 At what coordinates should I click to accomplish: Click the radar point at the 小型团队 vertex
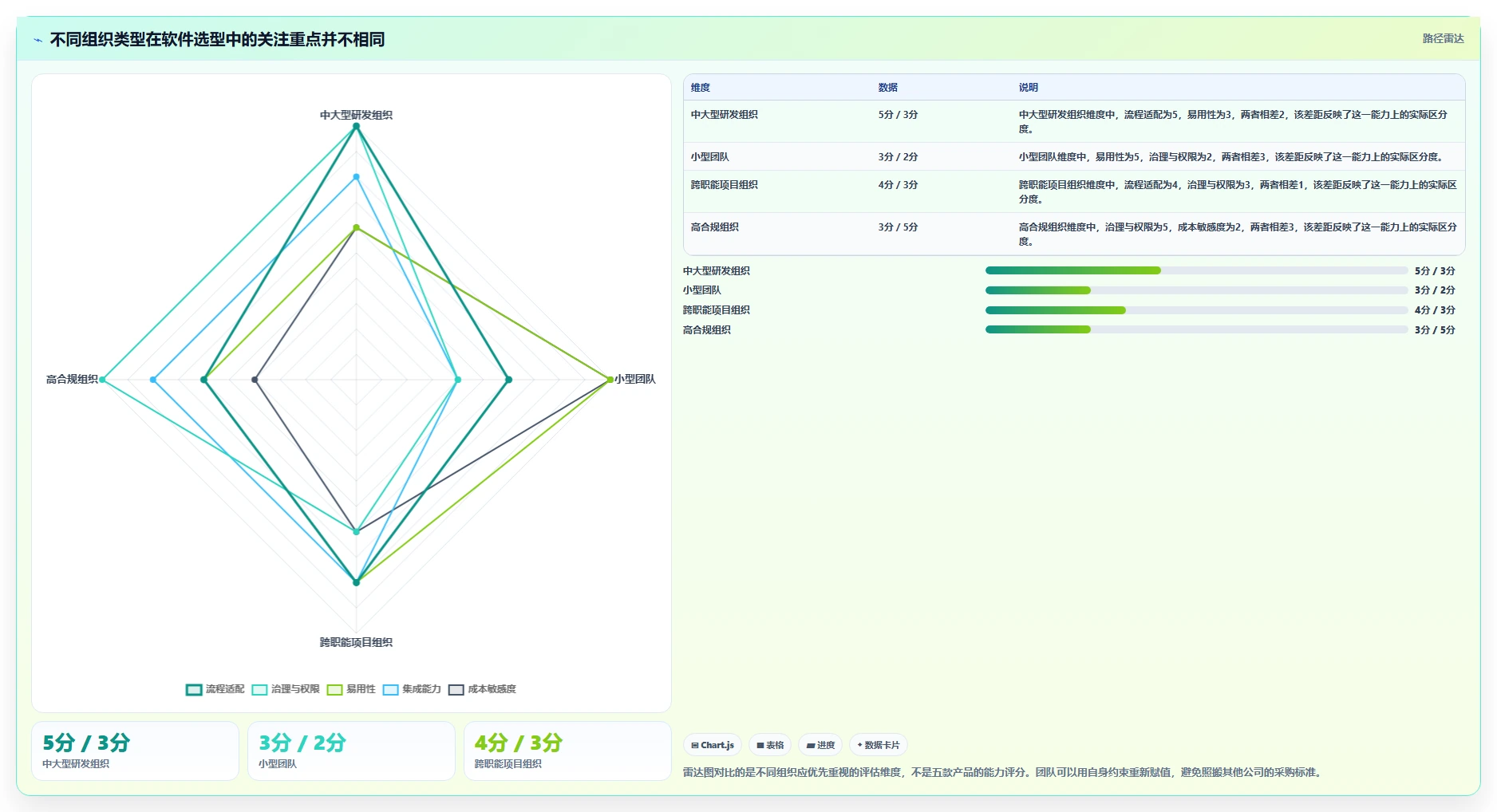point(610,380)
